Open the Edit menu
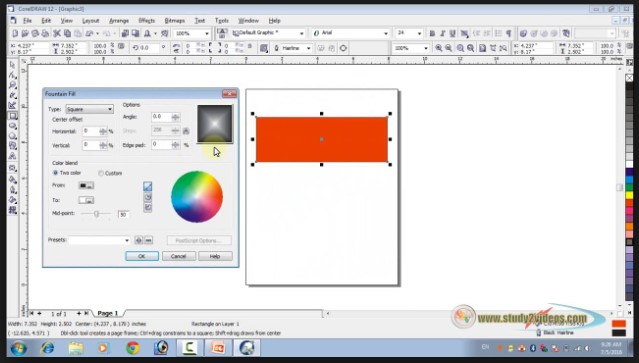 [x=46, y=20]
